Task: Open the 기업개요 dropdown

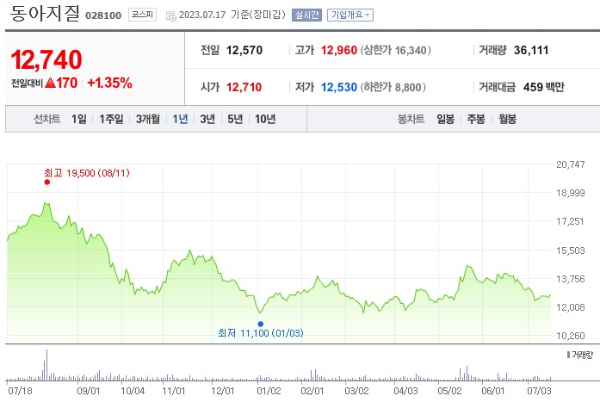Action: [350, 15]
